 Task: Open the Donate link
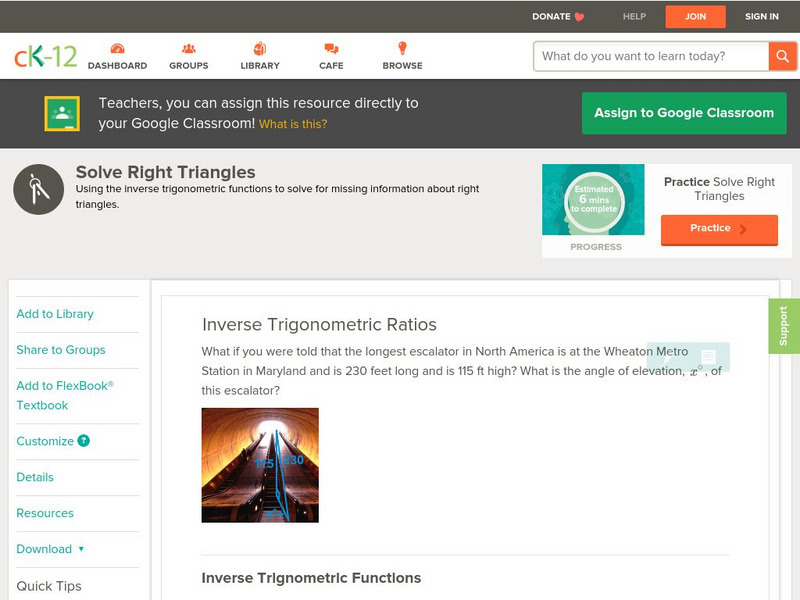click(x=558, y=17)
